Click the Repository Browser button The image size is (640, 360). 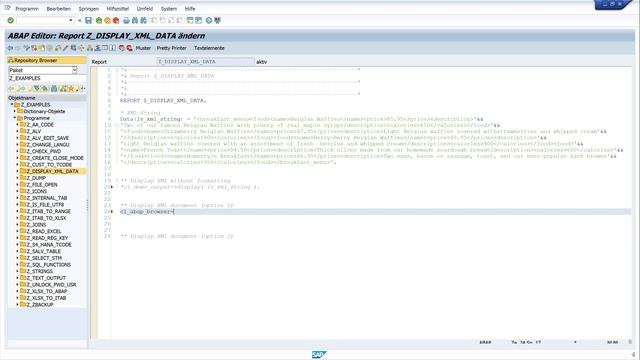pos(47,60)
